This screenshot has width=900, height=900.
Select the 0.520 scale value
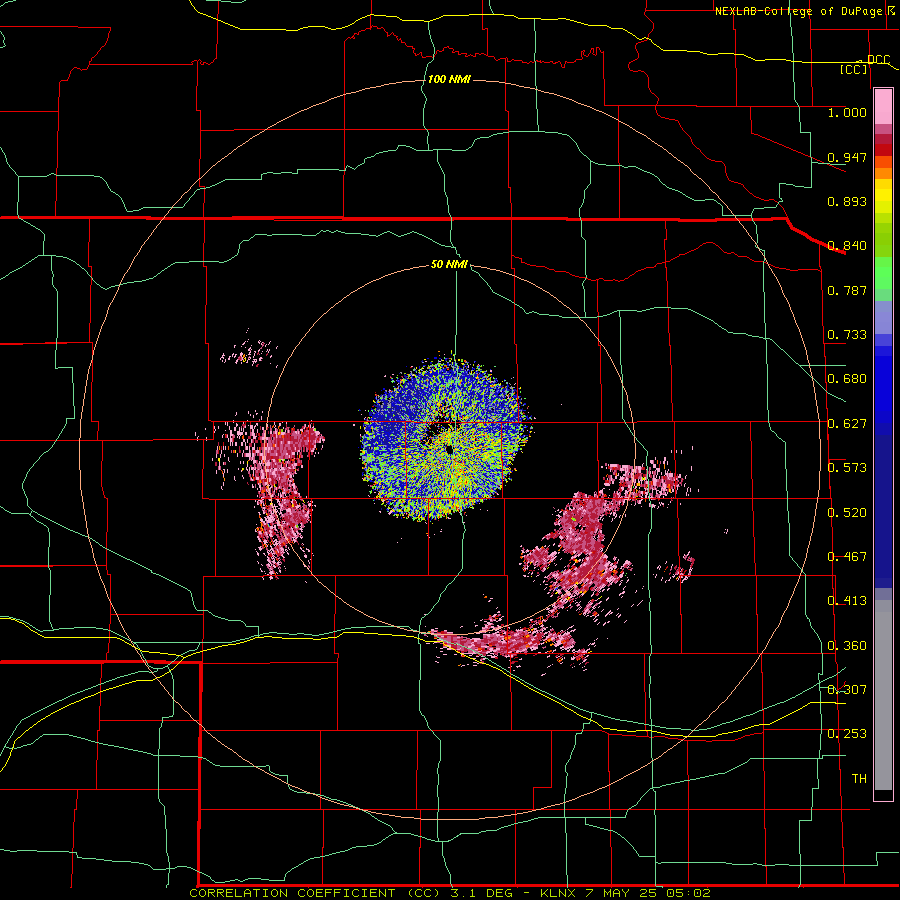[x=847, y=513]
